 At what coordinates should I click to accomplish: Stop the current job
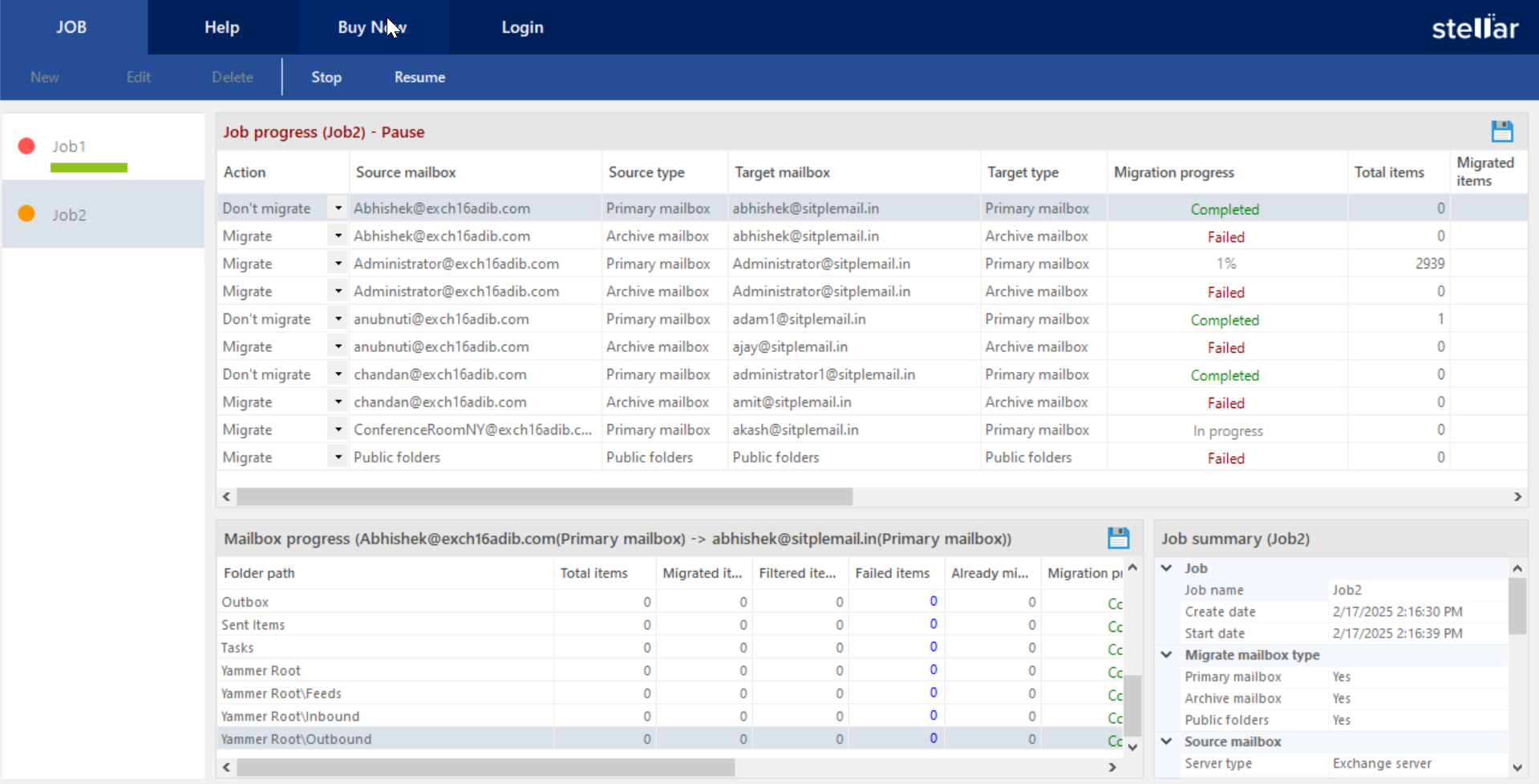pyautogui.click(x=326, y=77)
